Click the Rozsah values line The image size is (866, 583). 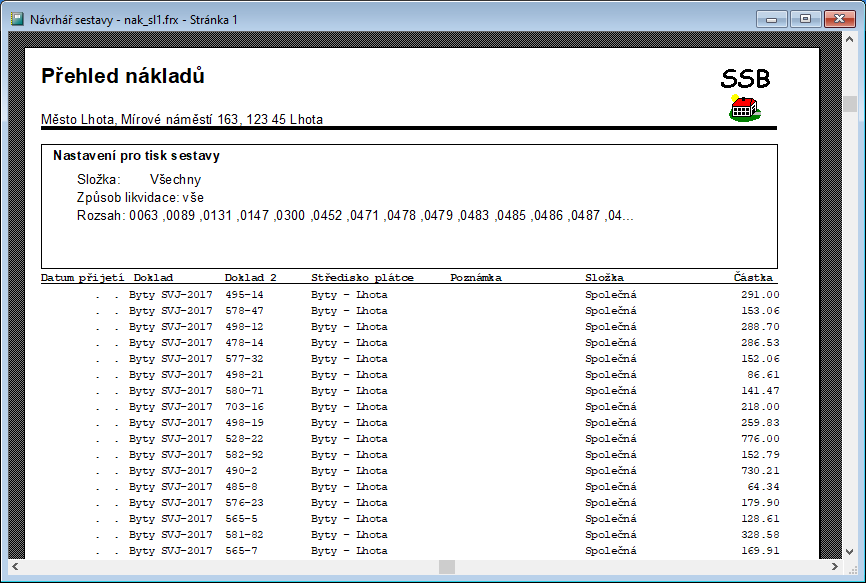coord(355,216)
